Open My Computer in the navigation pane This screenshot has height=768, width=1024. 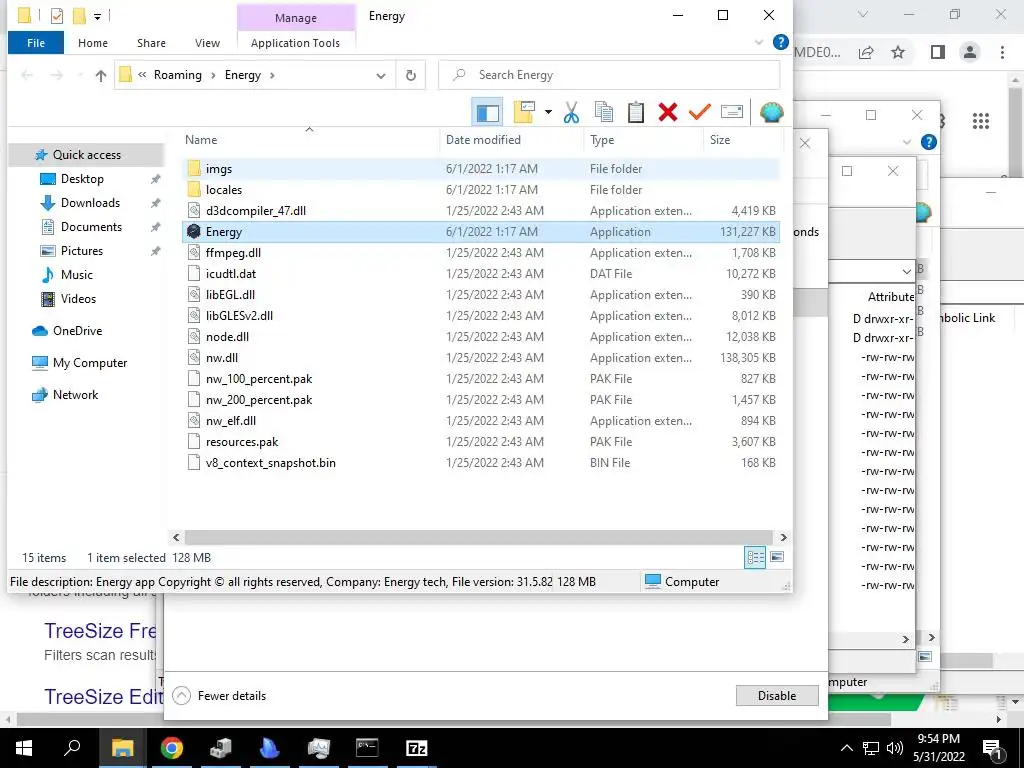tap(90, 363)
